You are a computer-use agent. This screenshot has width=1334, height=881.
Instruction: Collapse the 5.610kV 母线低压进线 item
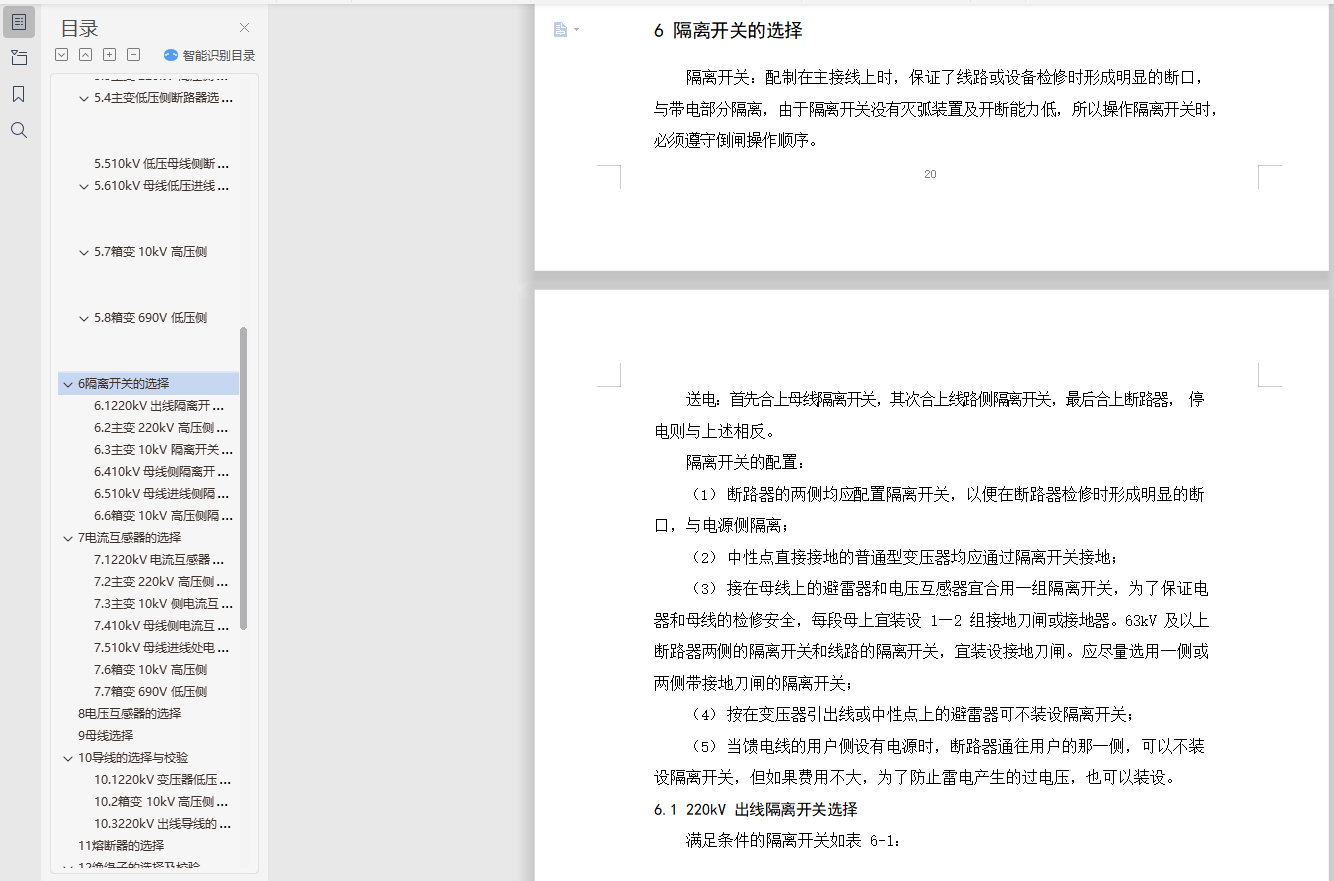(84, 186)
